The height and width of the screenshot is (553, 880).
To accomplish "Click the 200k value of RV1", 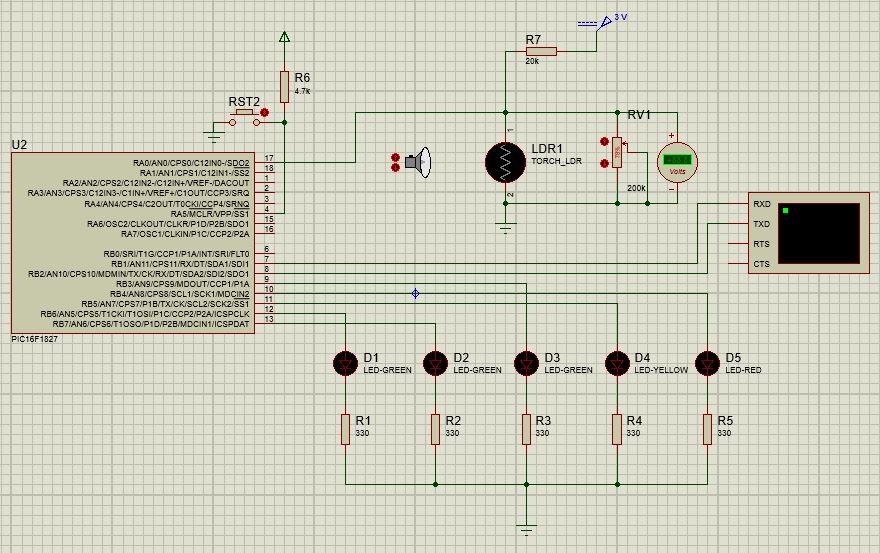I will click(x=636, y=188).
